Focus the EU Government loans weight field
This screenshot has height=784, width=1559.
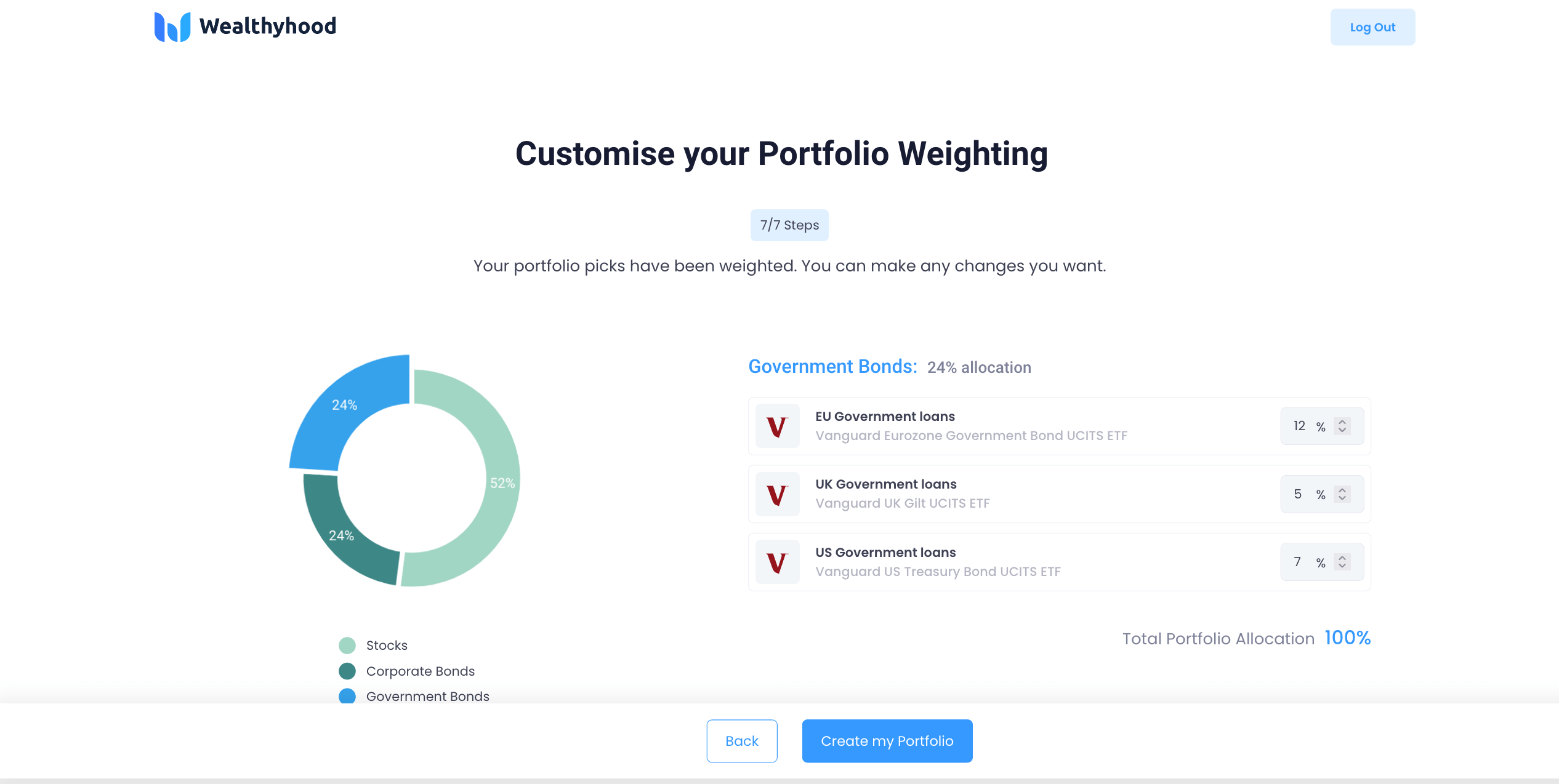1322,426
